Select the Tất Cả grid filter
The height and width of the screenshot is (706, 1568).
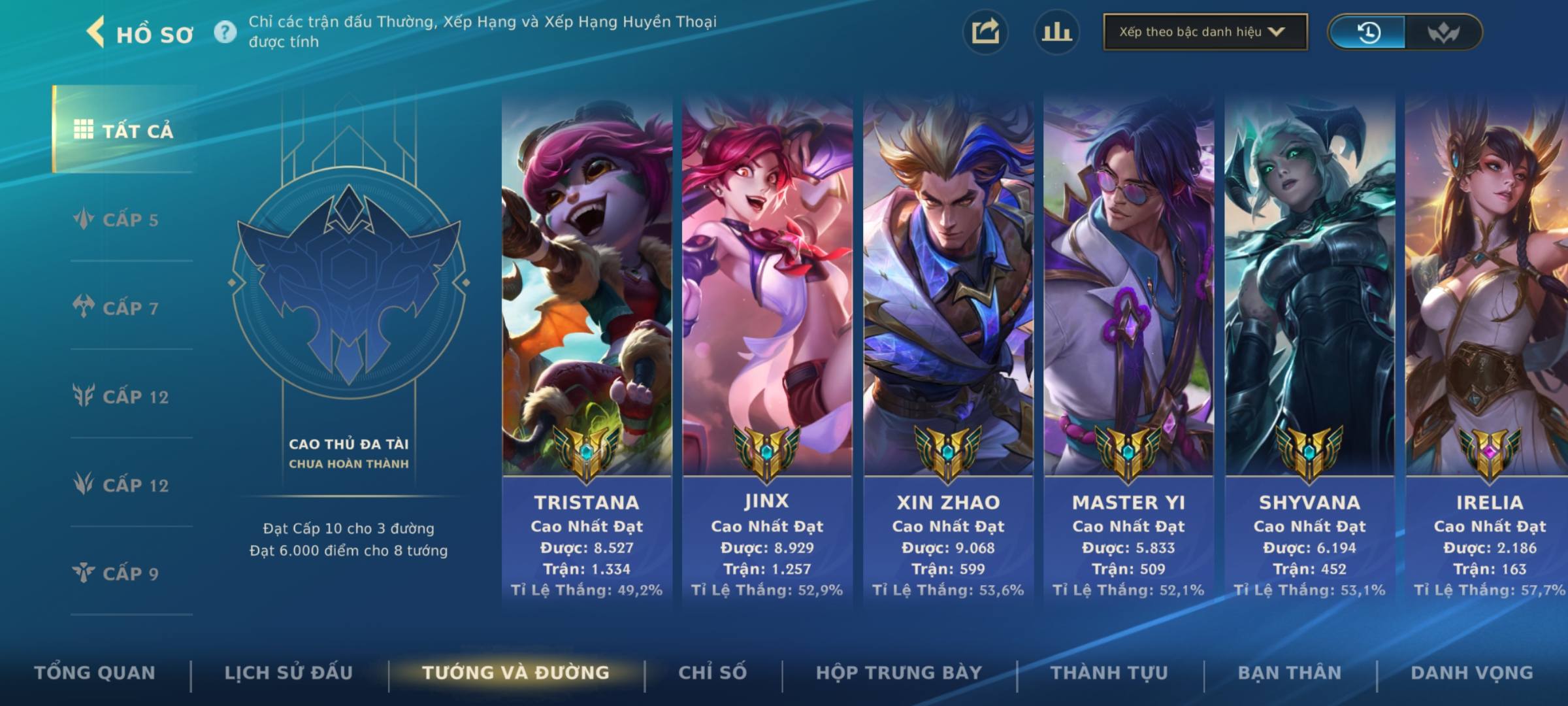(124, 129)
